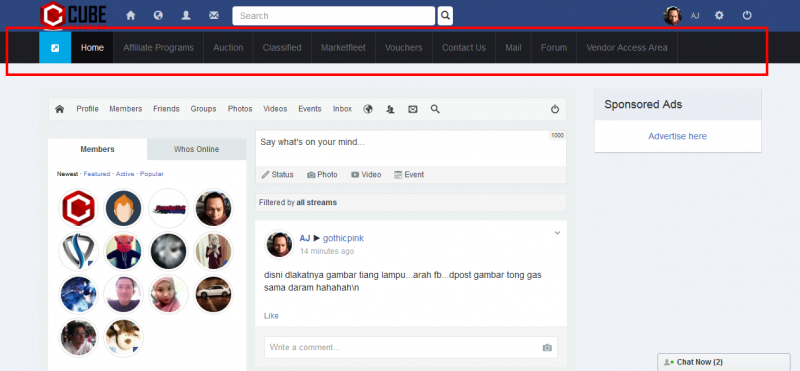Image resolution: width=800 pixels, height=371 pixels.
Task: Open Inbox in the community toolbar
Action: click(342, 109)
